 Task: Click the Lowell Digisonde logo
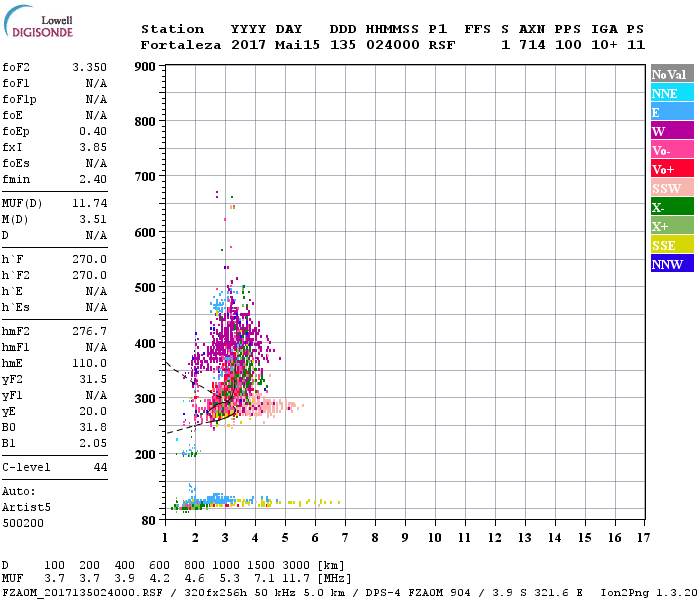[36, 25]
